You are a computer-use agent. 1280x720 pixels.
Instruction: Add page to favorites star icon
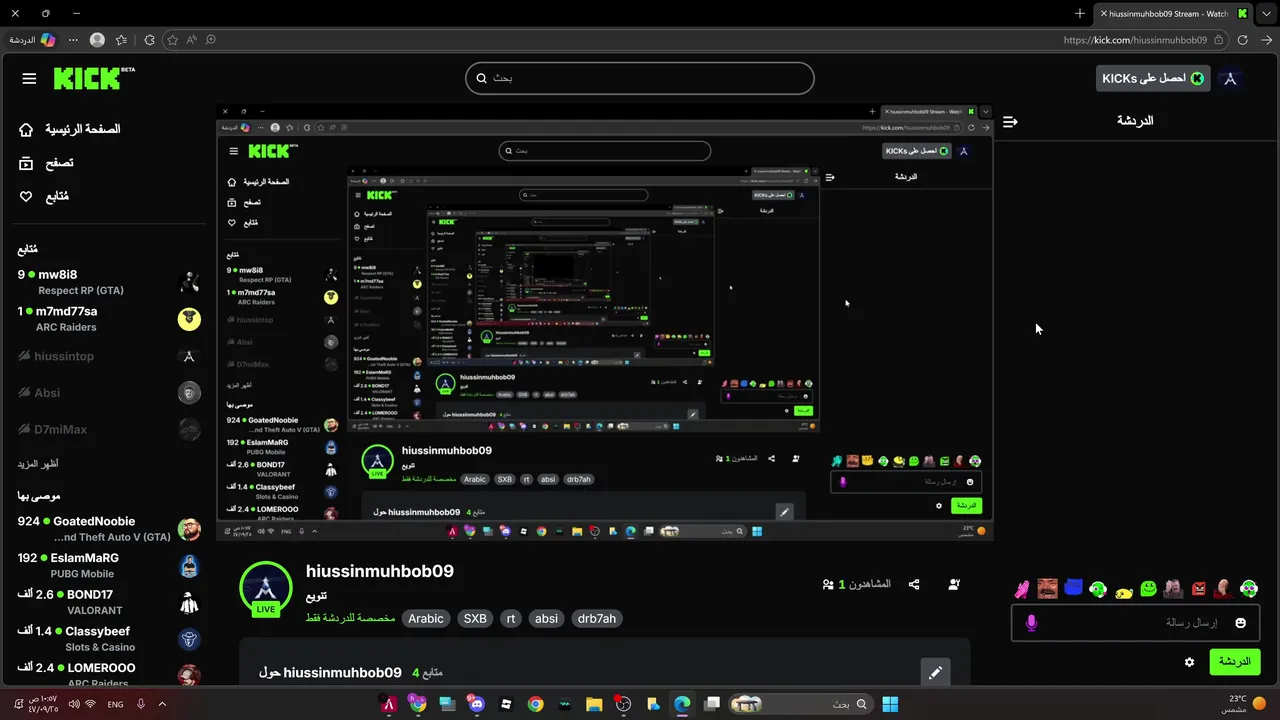pos(171,40)
